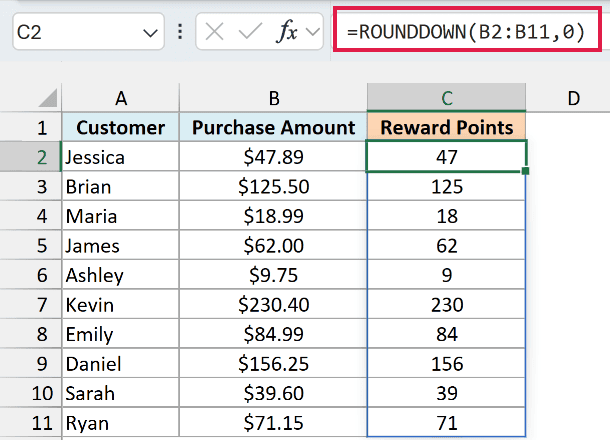Select the cell containing James
Viewport: 610px width, 440px height.
(x=121, y=246)
